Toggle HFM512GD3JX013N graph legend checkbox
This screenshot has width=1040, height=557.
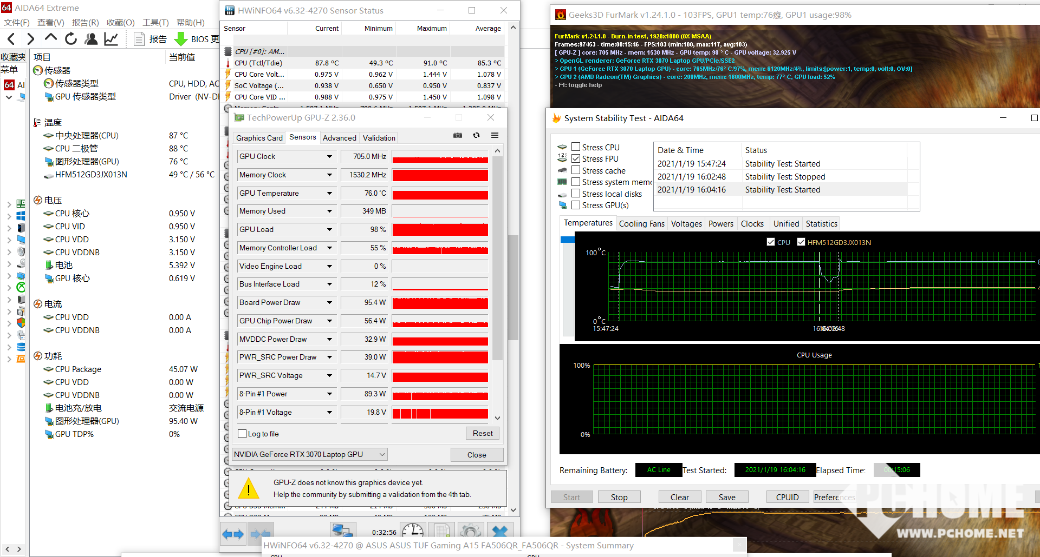pyautogui.click(x=801, y=242)
